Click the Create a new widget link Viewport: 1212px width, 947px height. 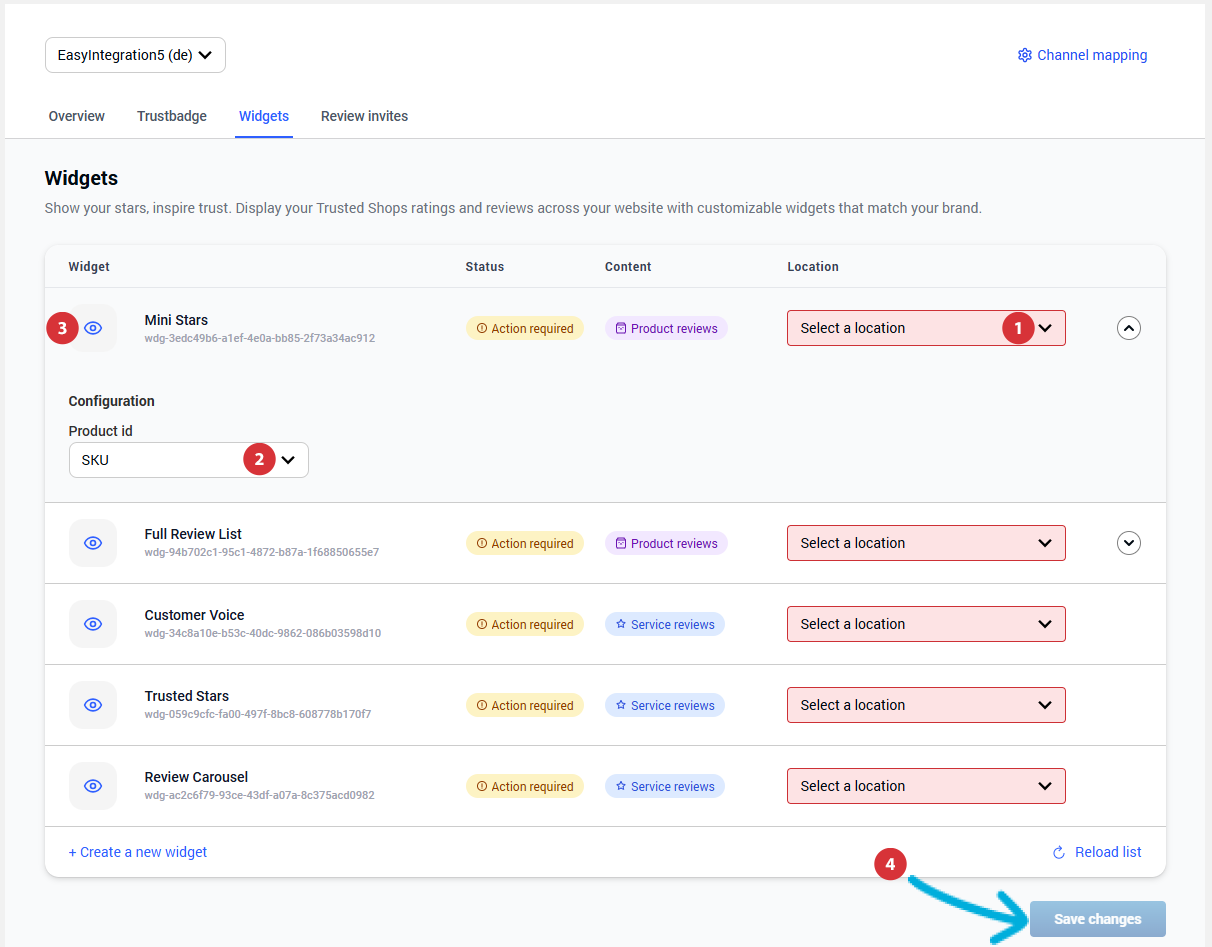tap(138, 852)
